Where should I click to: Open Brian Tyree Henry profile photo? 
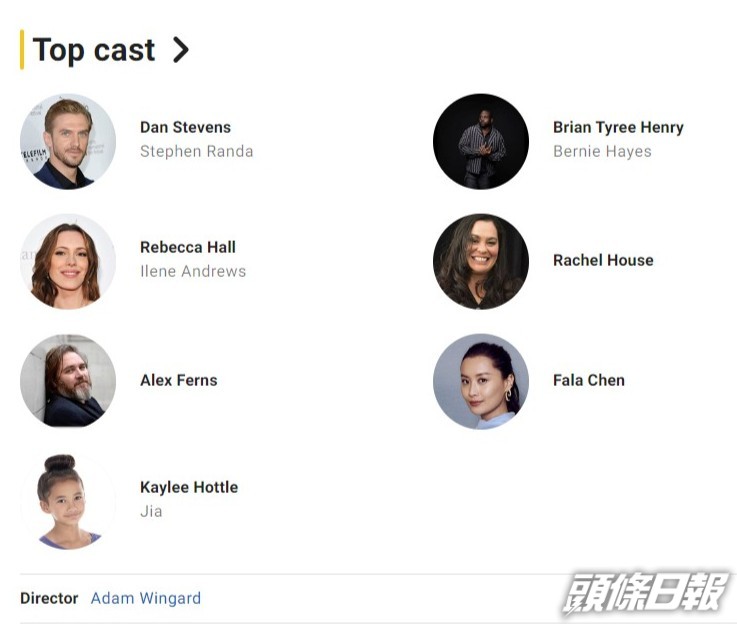[x=481, y=141]
